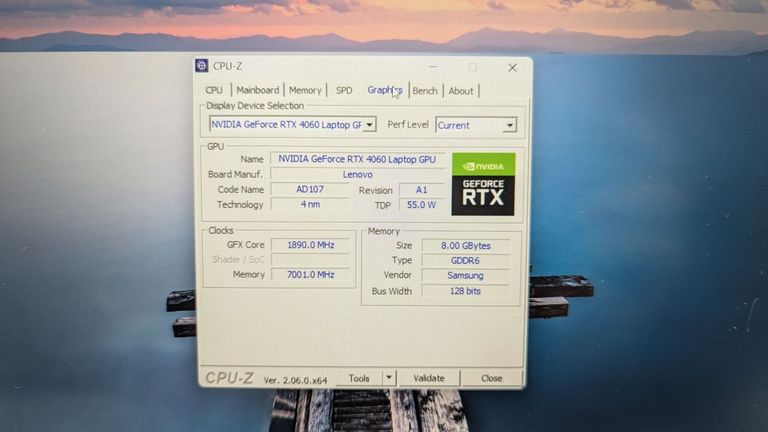
Task: Click the 7001.0 MHz memory clock value
Action: click(x=311, y=275)
